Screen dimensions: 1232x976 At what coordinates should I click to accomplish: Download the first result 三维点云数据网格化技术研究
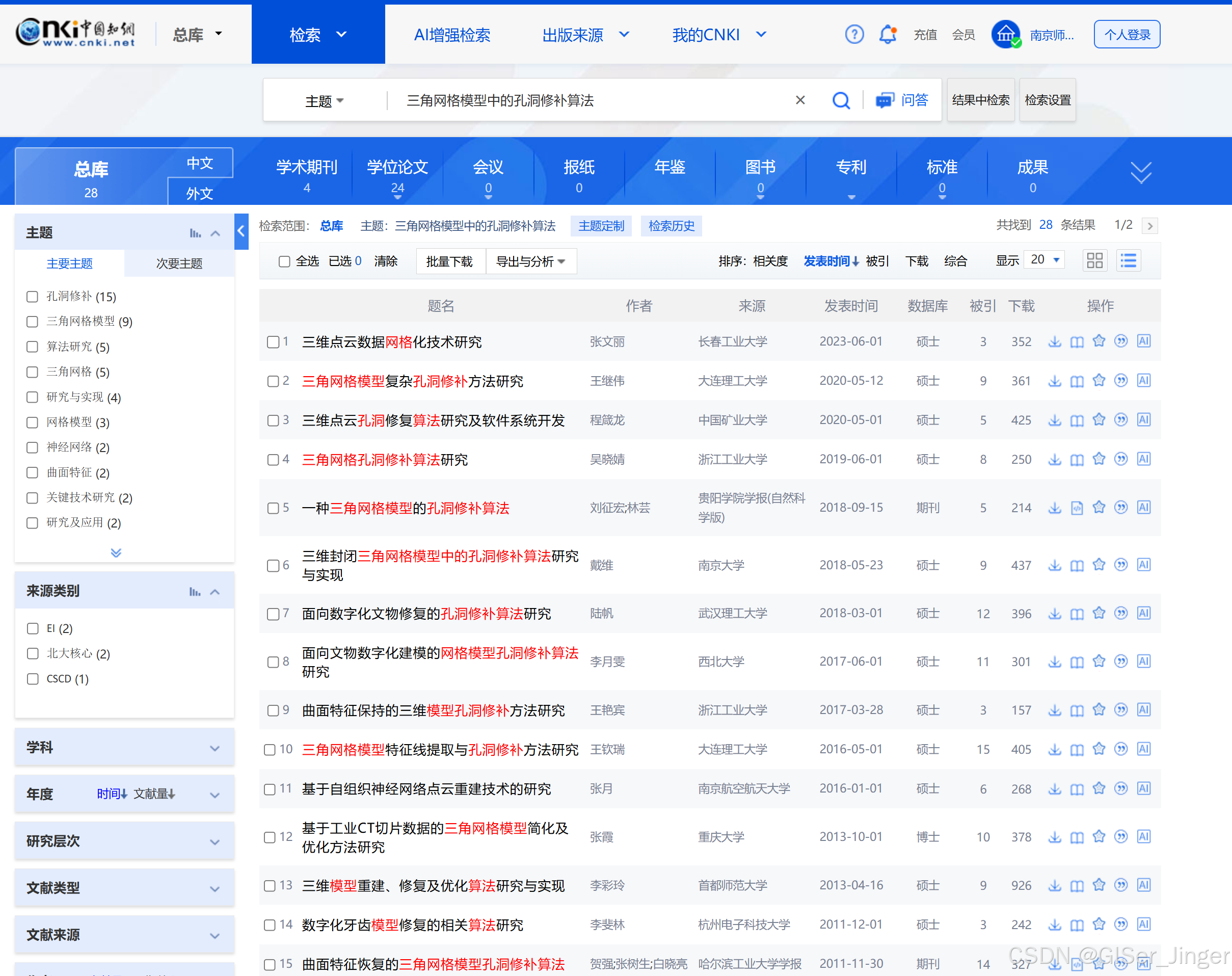pyautogui.click(x=1054, y=341)
